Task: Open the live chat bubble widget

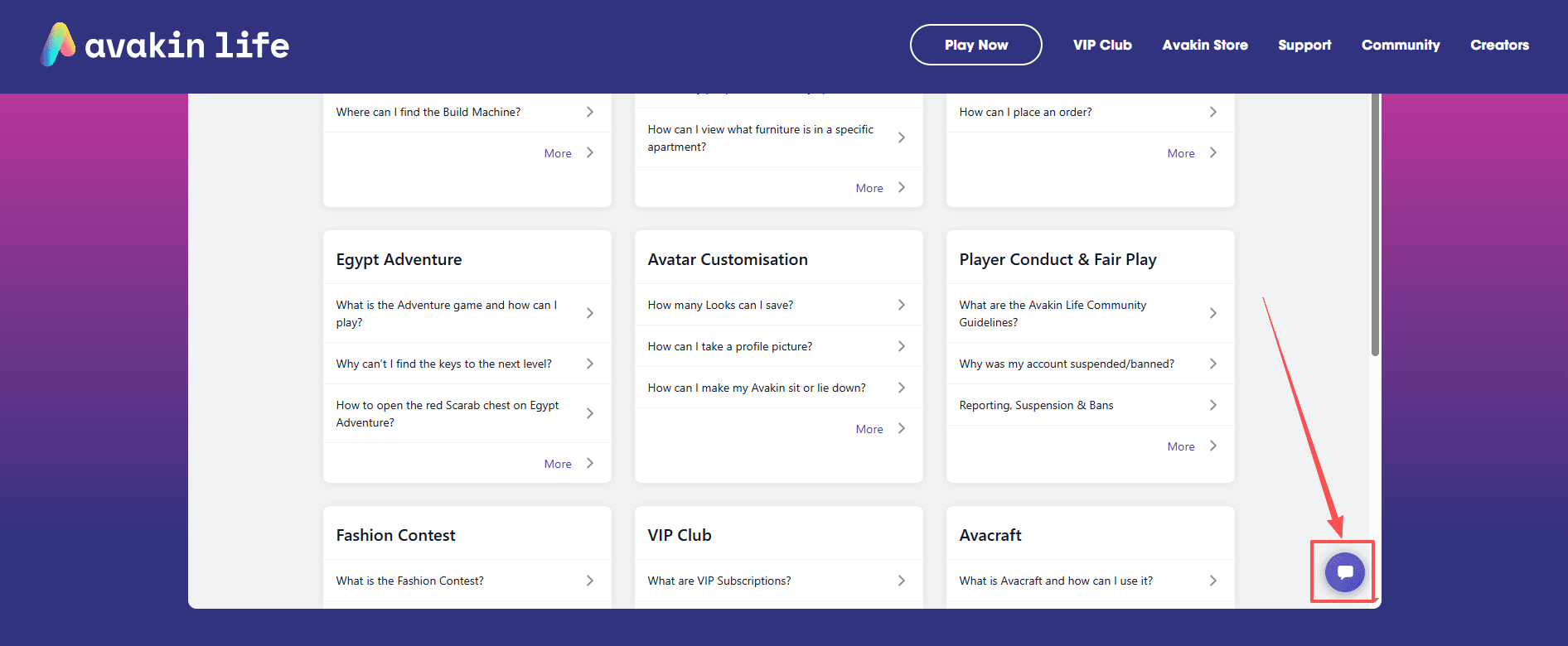Action: pos(1344,572)
